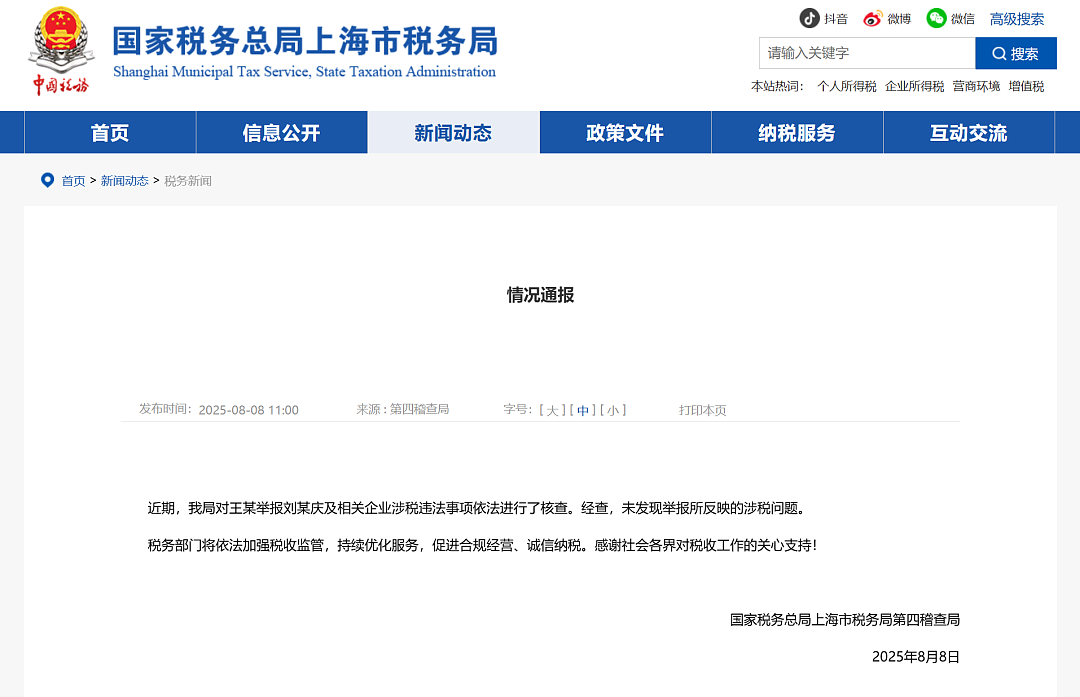Click the blue 搜索 search button
This screenshot has width=1080, height=697.
1016,53
